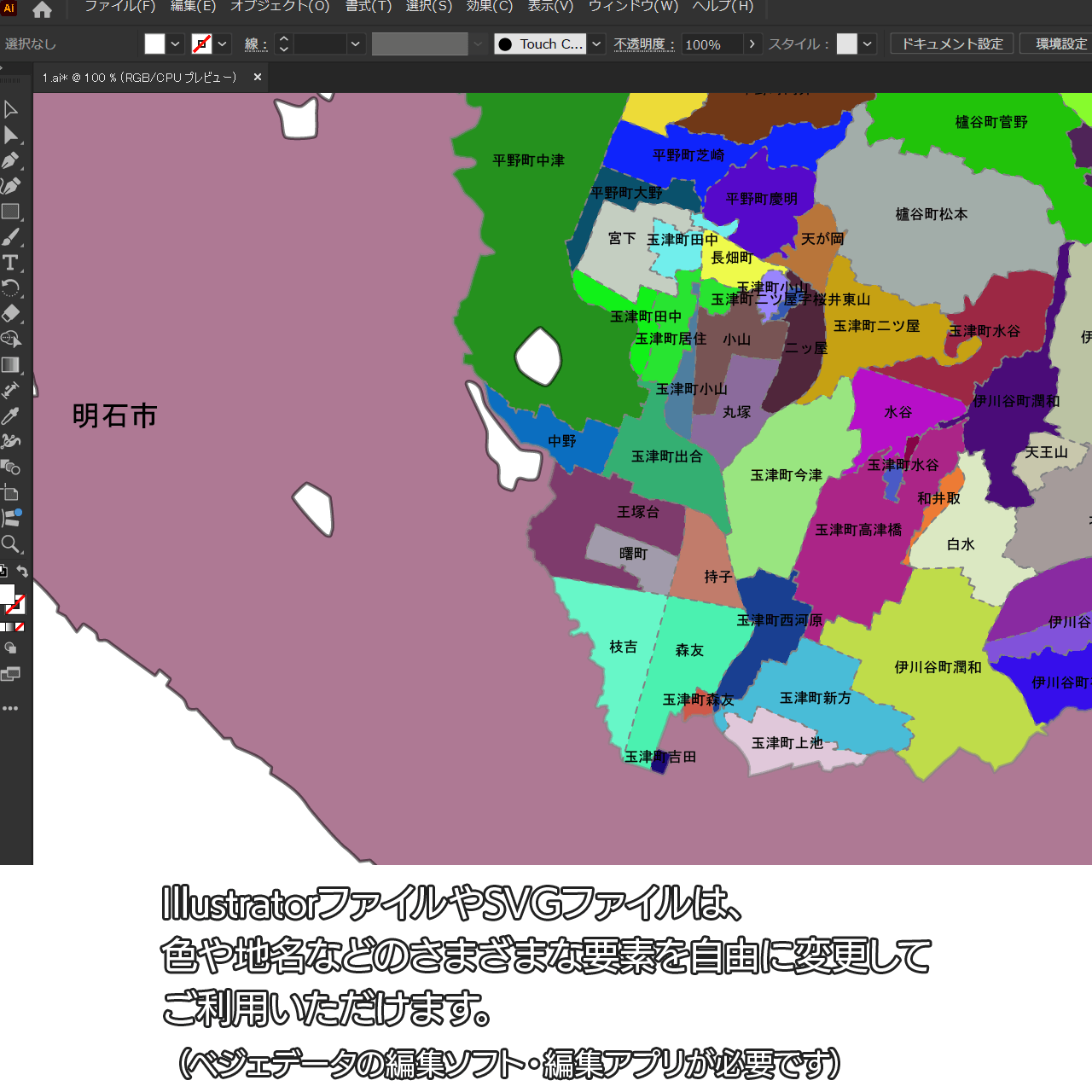Click the 環境設定 button
The width and height of the screenshot is (1092, 1092).
1060,44
